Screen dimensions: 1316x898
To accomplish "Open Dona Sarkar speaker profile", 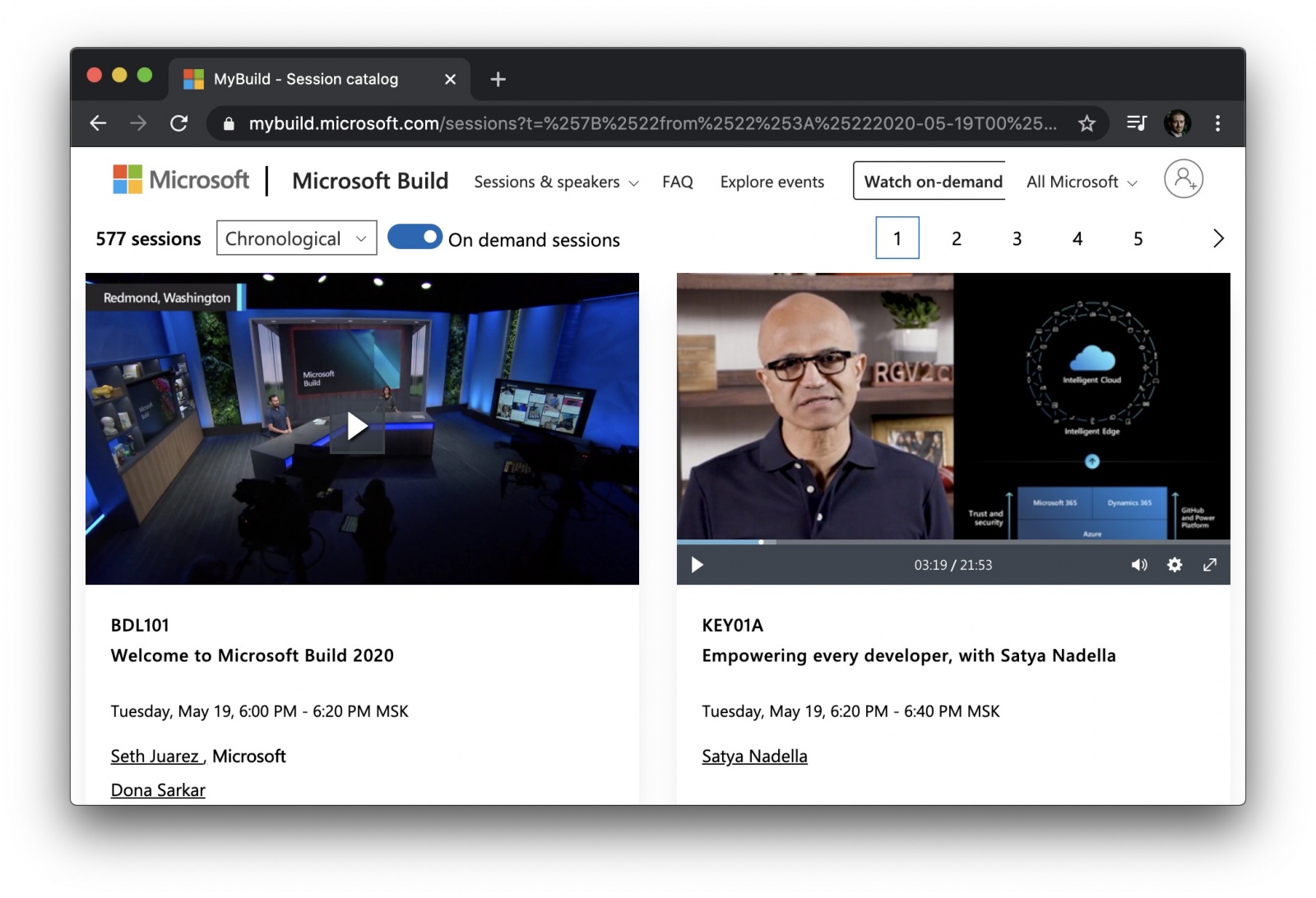I will pos(158,790).
